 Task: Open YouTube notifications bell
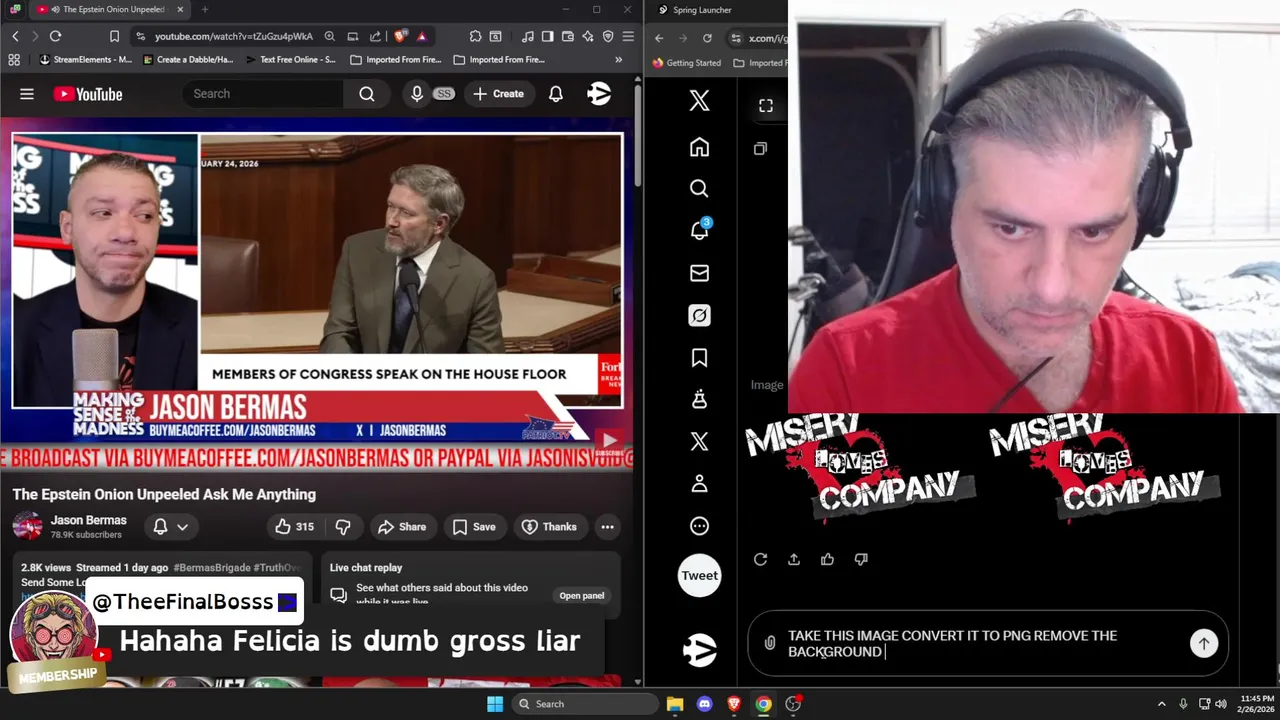coord(556,94)
